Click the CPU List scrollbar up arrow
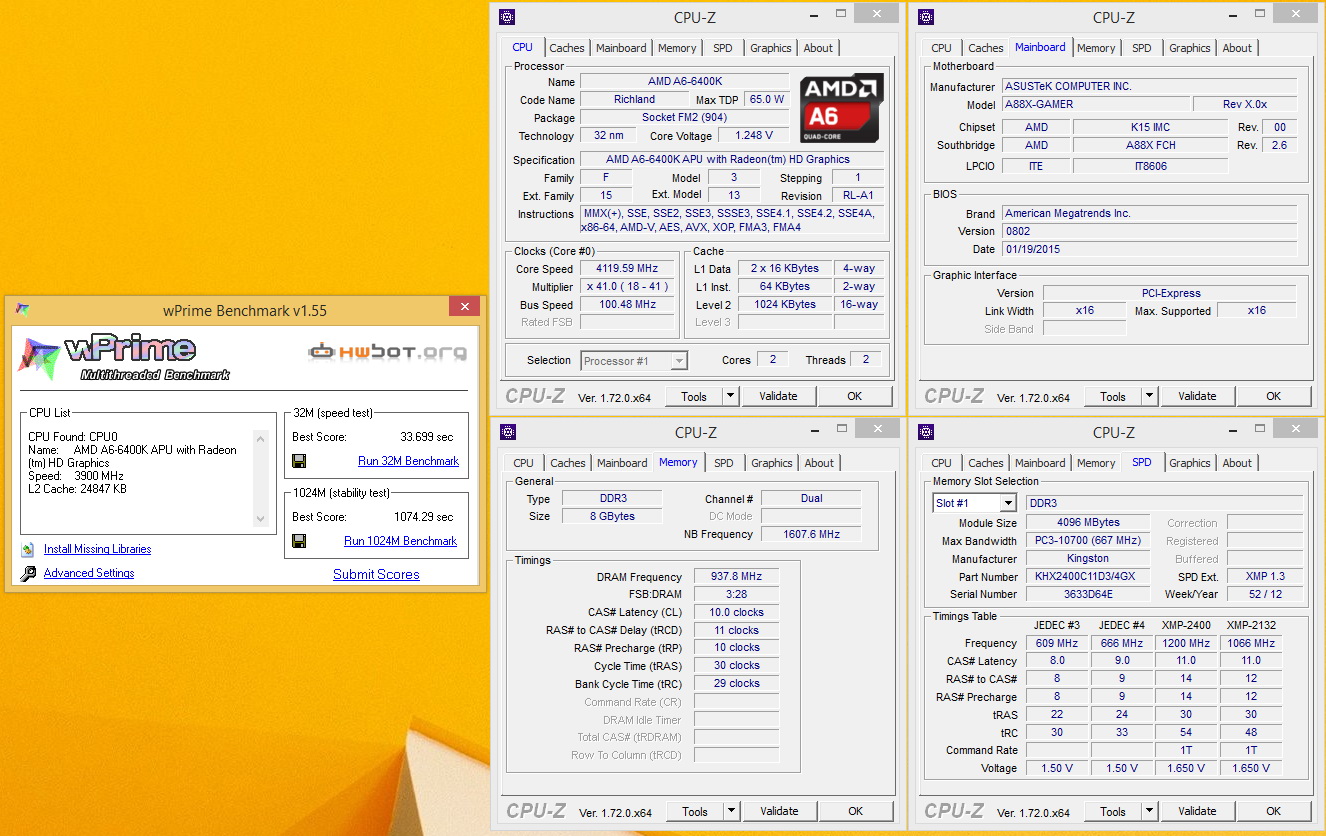This screenshot has width=1326, height=836. pyautogui.click(x=261, y=437)
